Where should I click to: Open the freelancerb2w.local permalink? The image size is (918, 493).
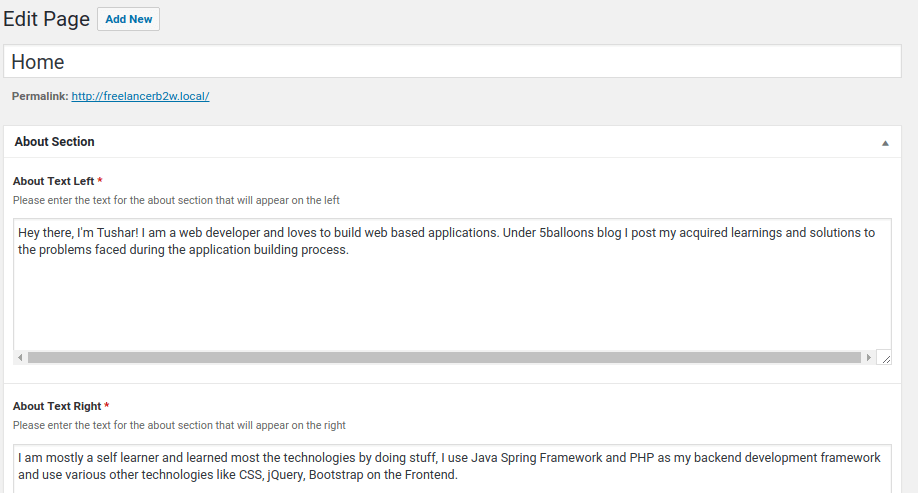(x=140, y=96)
